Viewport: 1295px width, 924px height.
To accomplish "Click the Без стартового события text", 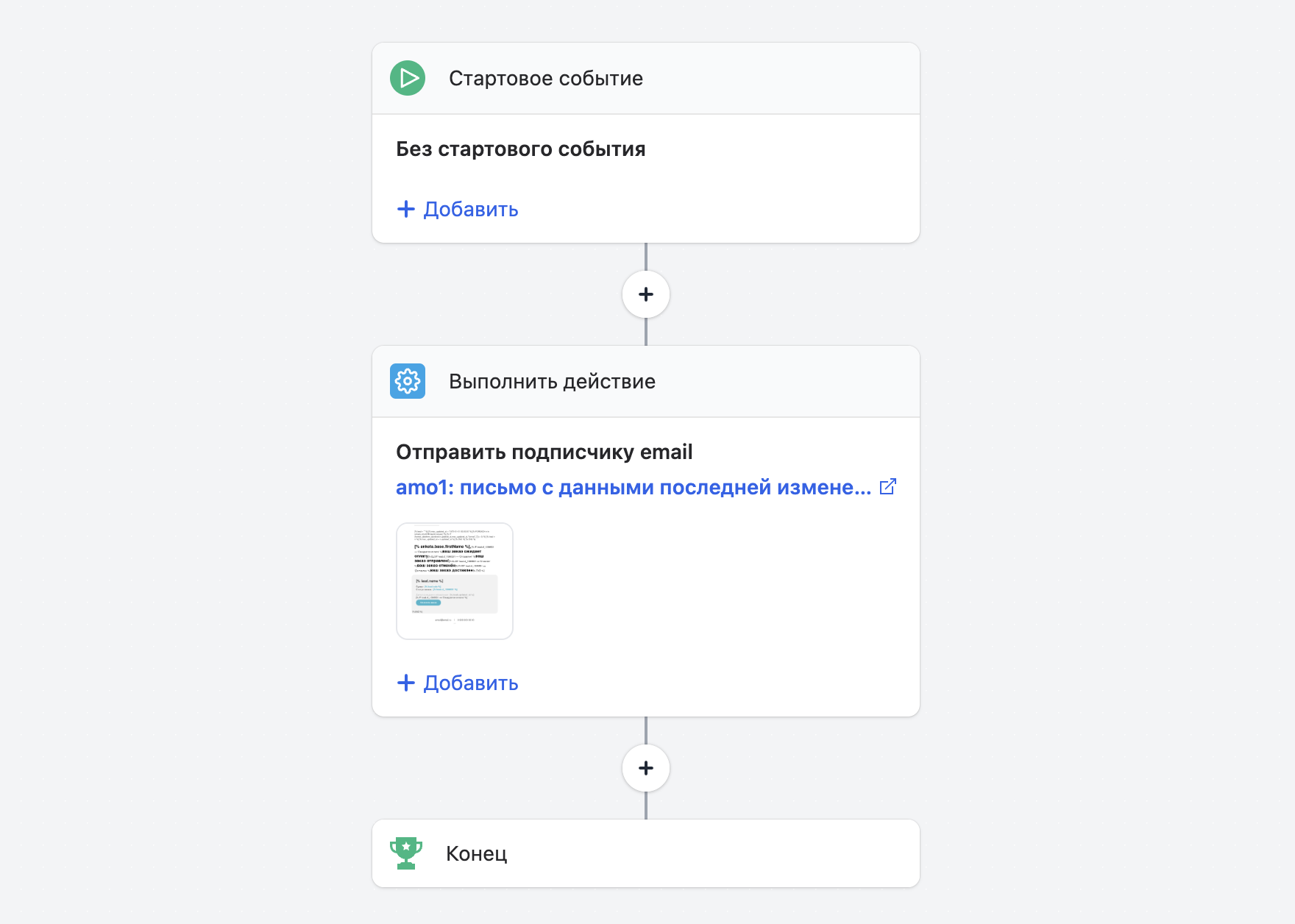I will [x=520, y=149].
